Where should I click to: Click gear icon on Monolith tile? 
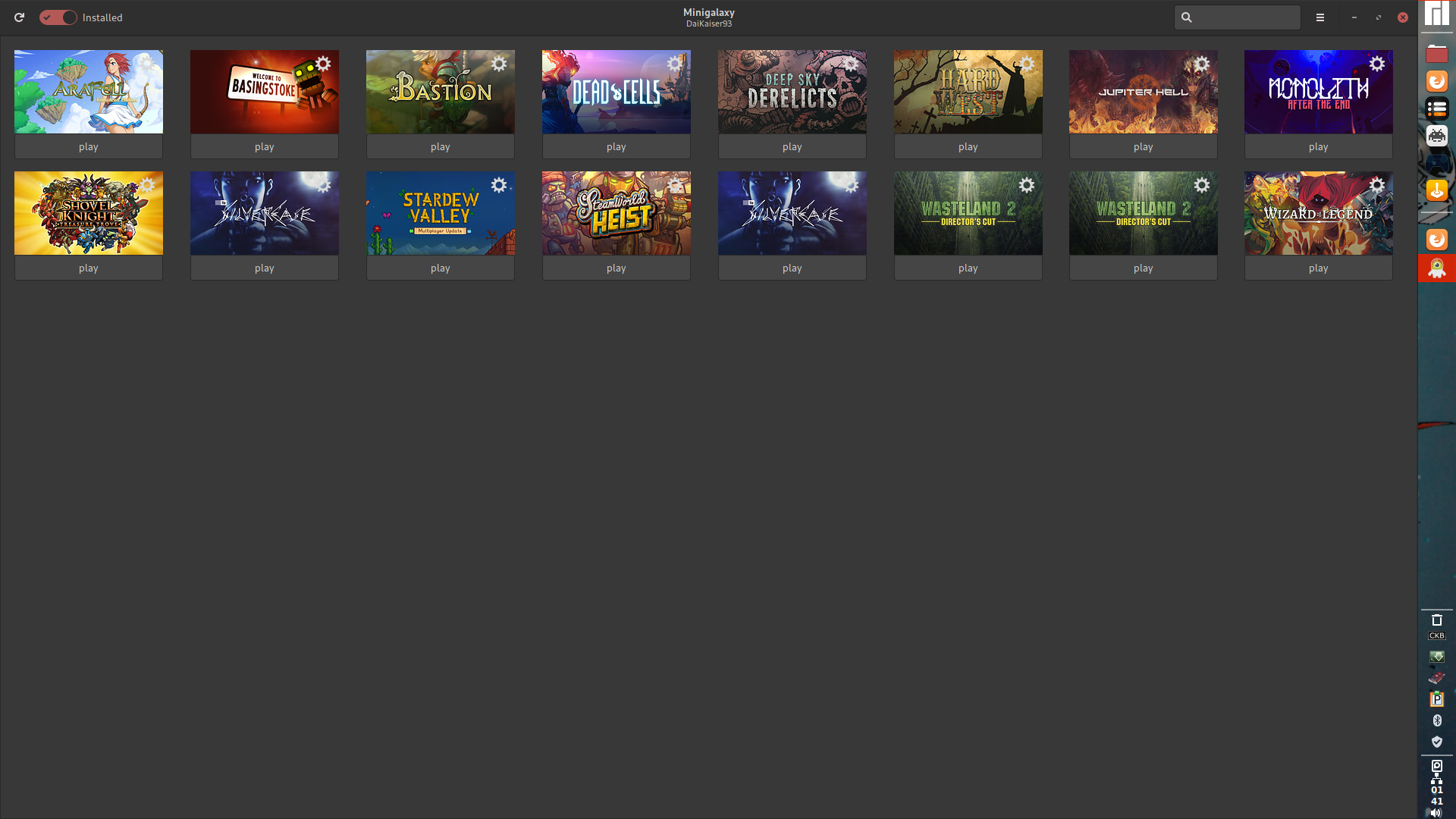point(1377,64)
